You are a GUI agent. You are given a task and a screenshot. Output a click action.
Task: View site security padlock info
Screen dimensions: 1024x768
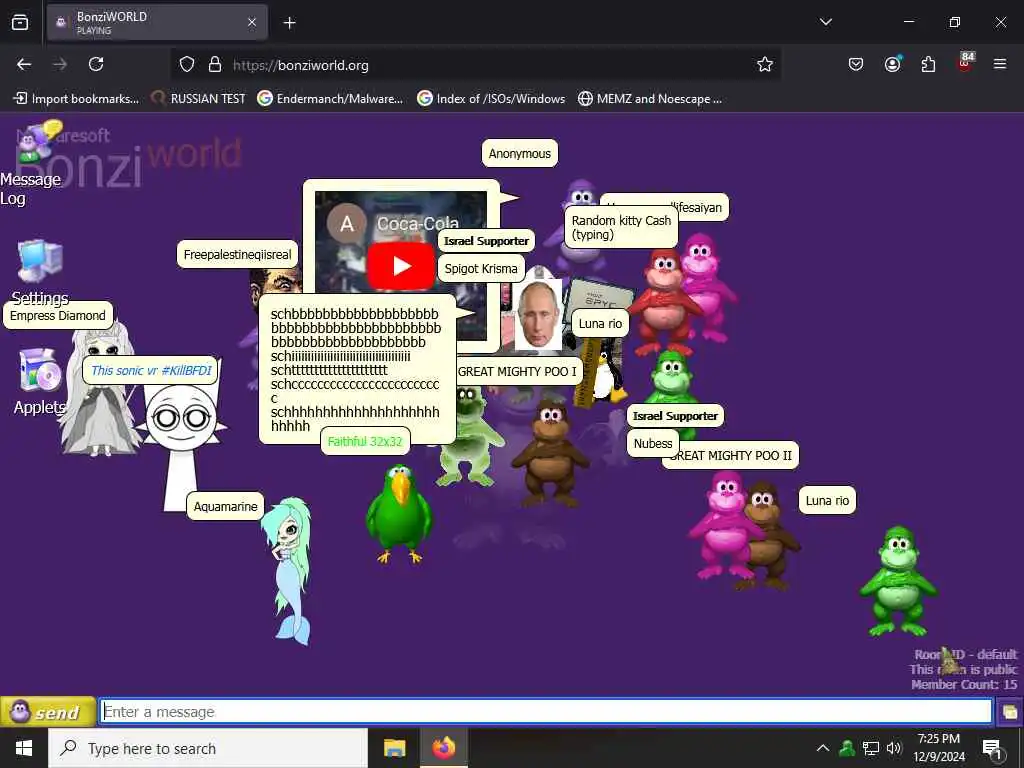tap(215, 65)
